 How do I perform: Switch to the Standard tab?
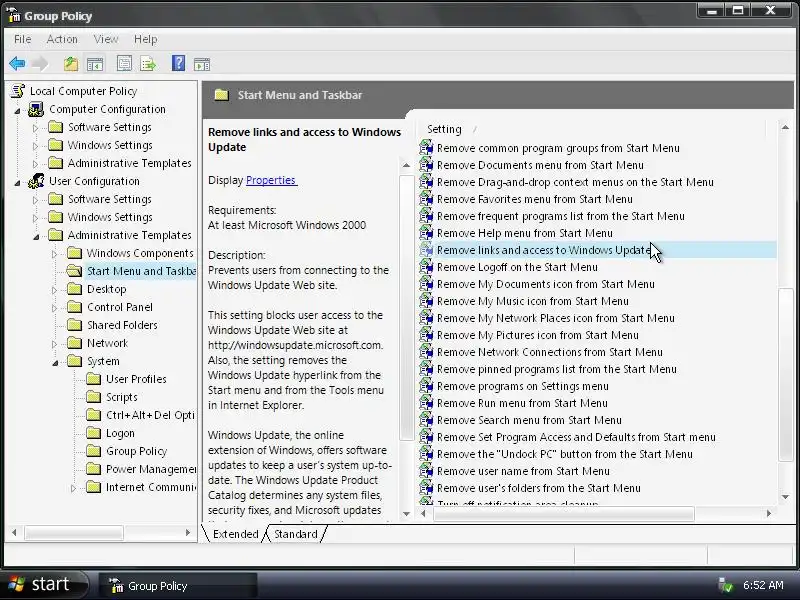(x=295, y=534)
